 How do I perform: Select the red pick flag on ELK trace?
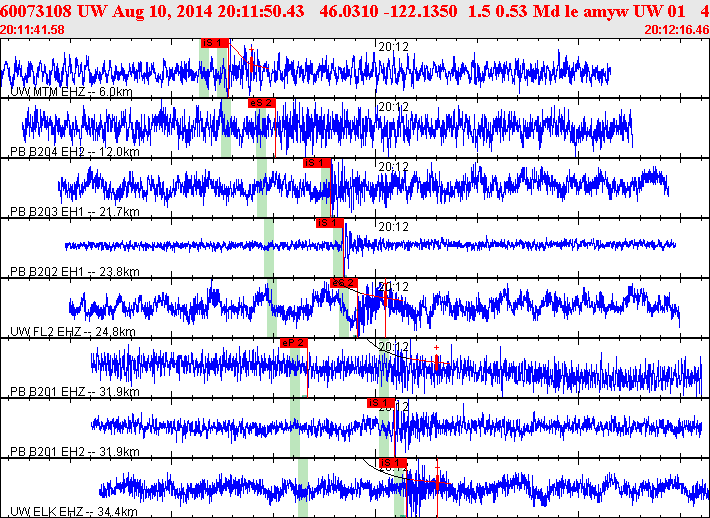click(393, 462)
